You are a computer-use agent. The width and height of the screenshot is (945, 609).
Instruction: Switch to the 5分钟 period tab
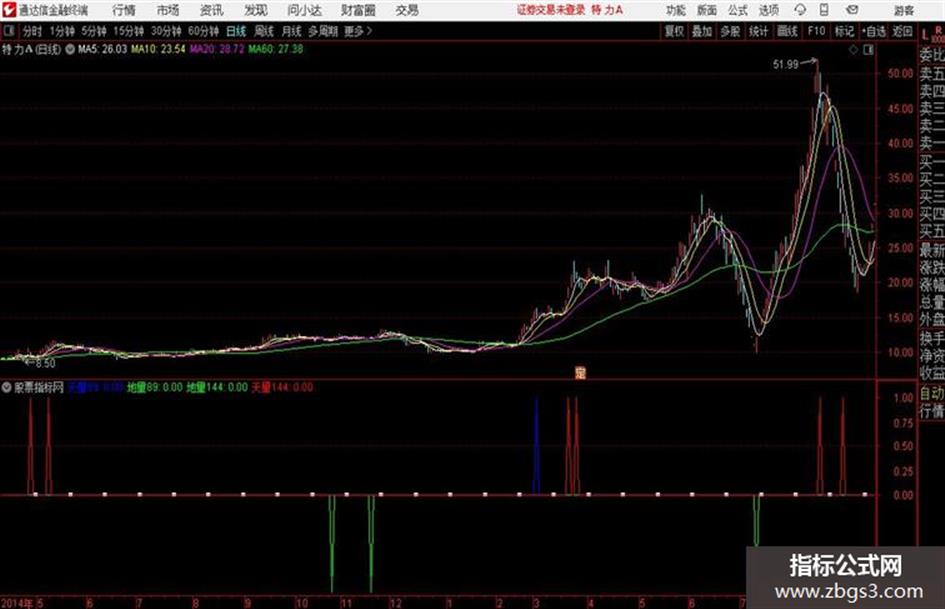94,31
